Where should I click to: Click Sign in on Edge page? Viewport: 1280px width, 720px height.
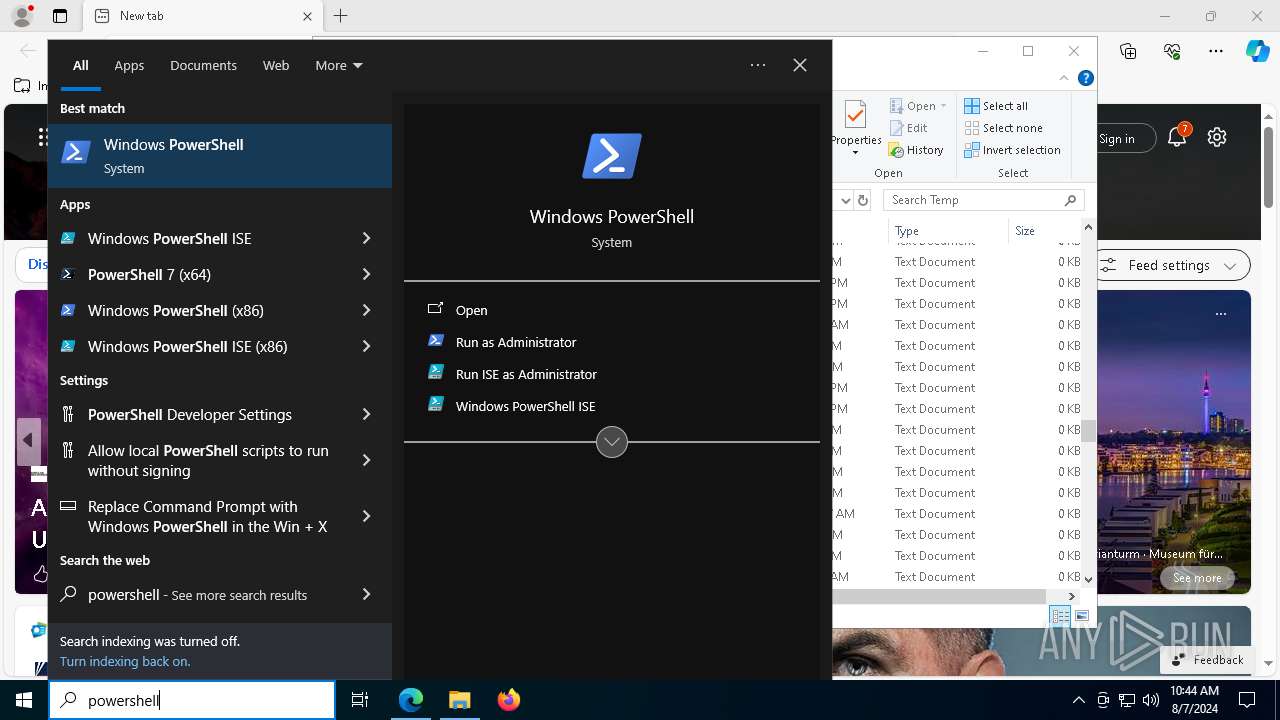click(x=1116, y=139)
